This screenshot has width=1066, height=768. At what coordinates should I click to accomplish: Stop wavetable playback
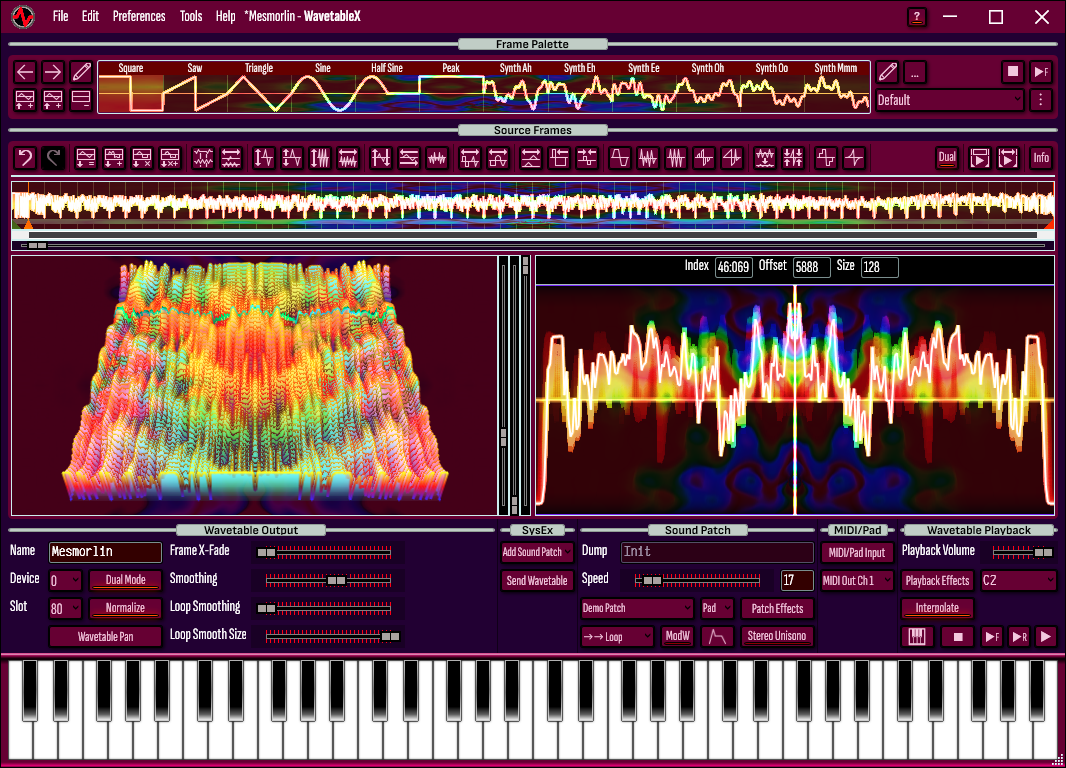pos(958,636)
